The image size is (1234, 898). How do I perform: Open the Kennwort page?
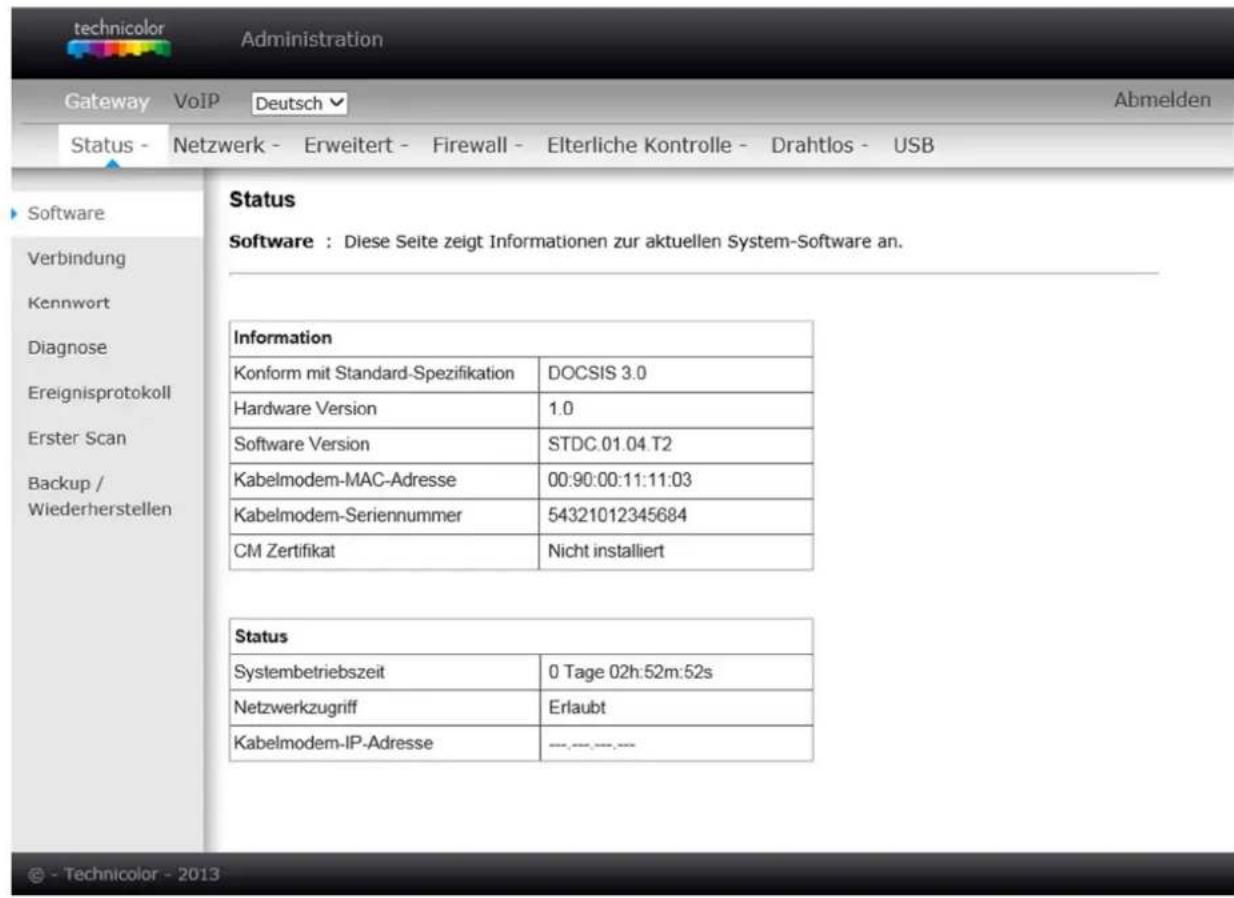point(69,302)
